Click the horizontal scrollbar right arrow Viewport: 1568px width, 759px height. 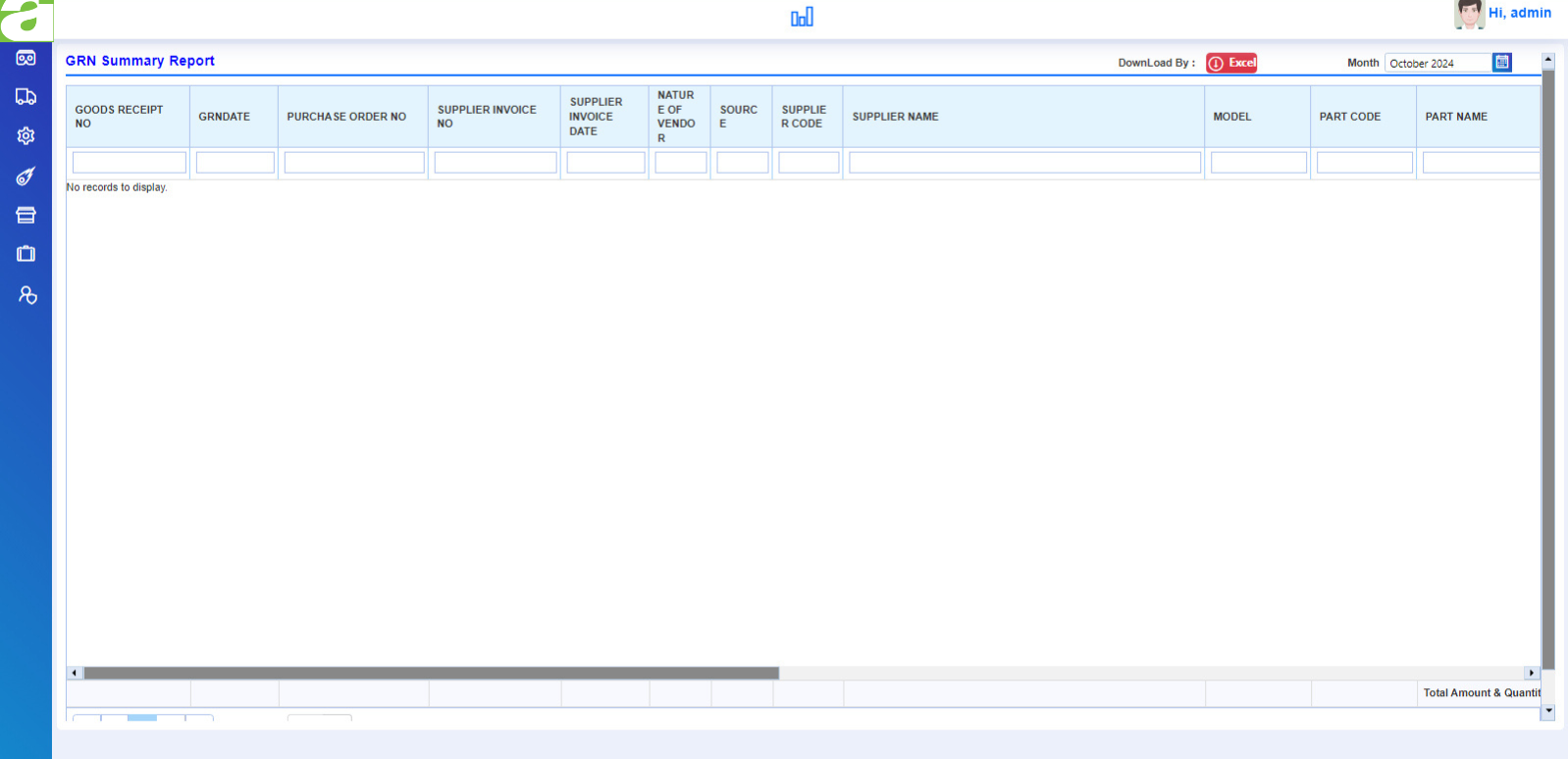click(x=1532, y=673)
